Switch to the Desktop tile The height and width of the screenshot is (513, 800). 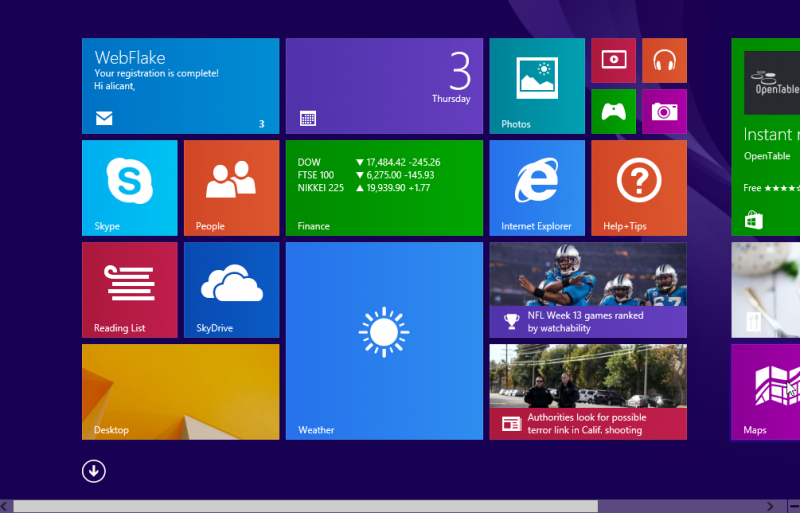pos(181,392)
